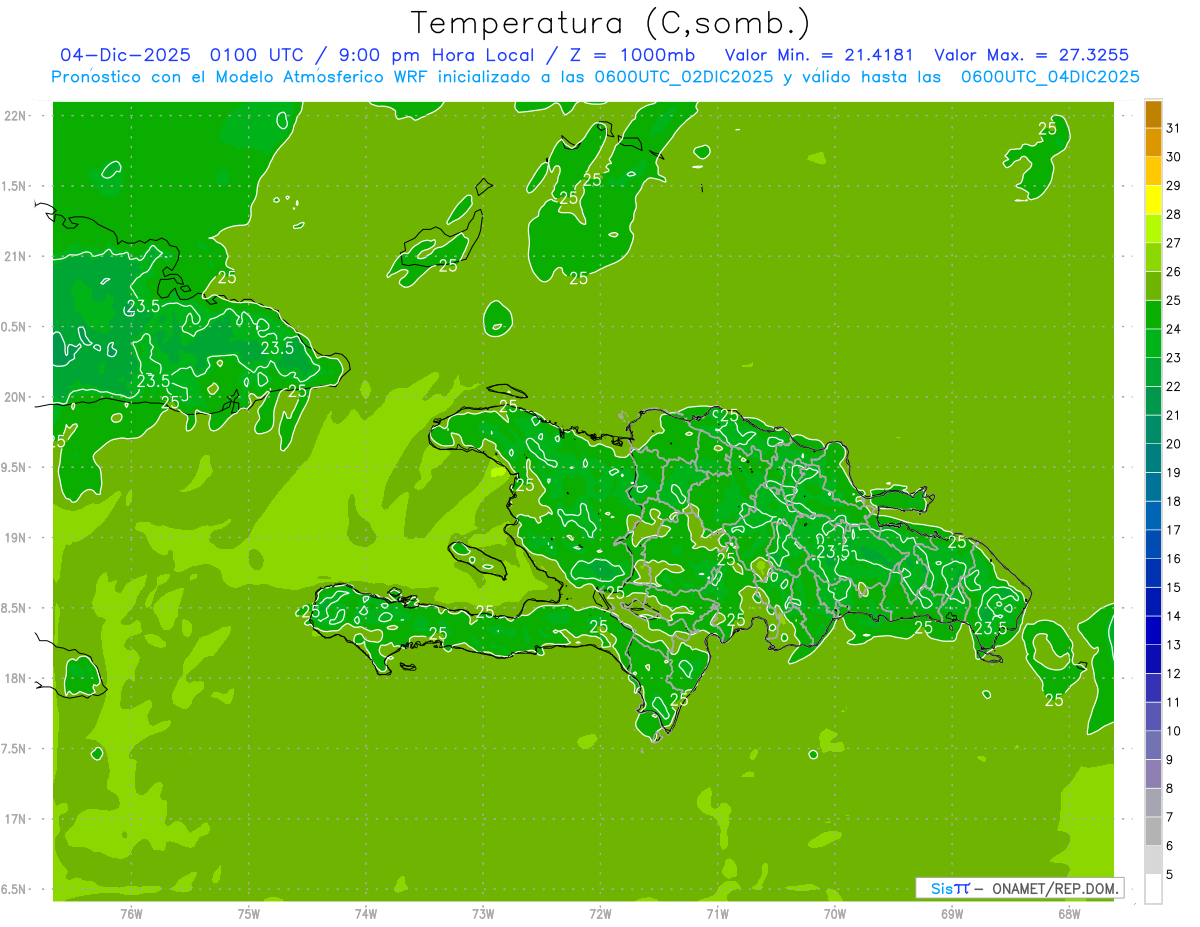
Task: Click legend value '21'
Action: pos(1174,415)
